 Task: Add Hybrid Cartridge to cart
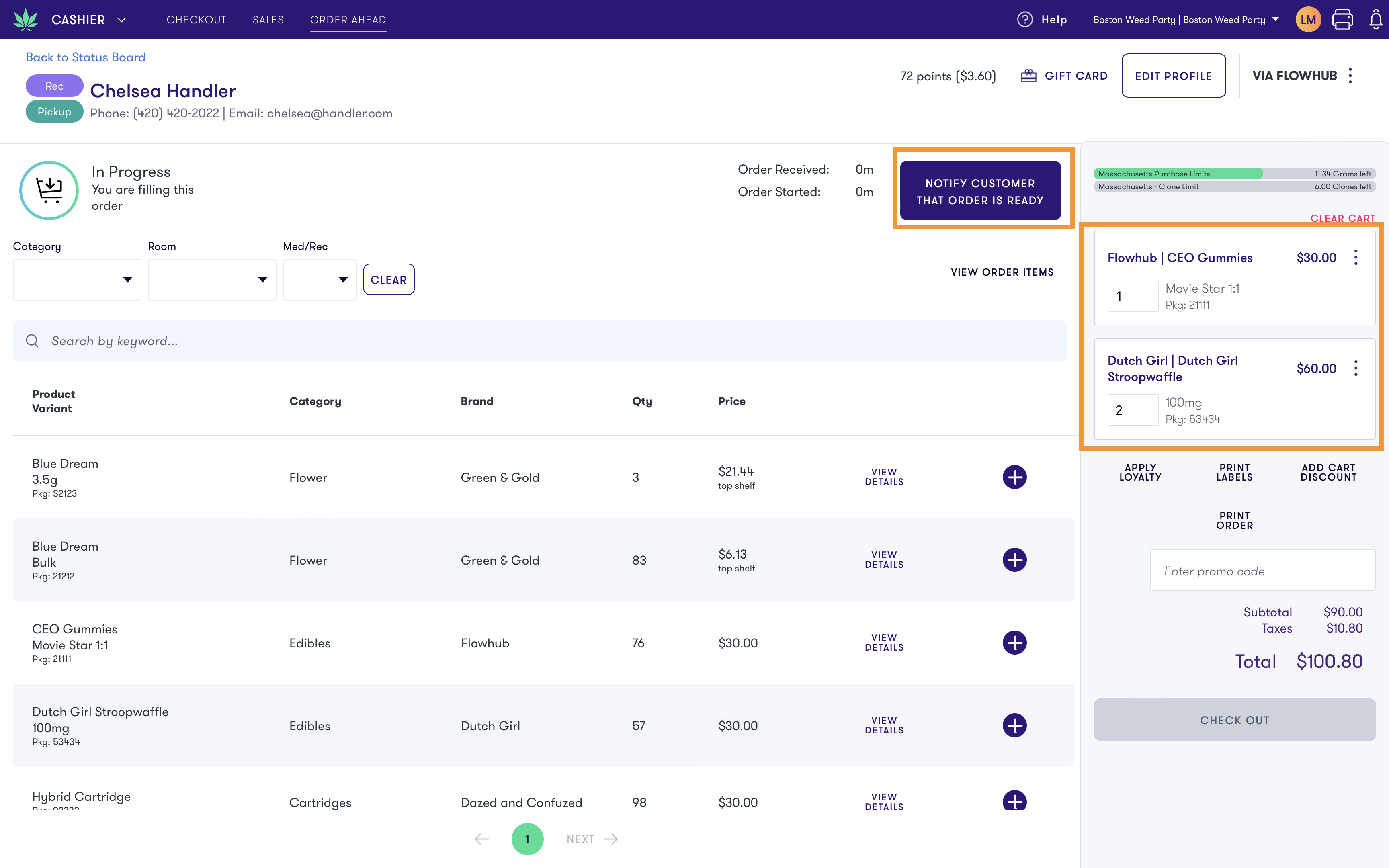[1014, 800]
